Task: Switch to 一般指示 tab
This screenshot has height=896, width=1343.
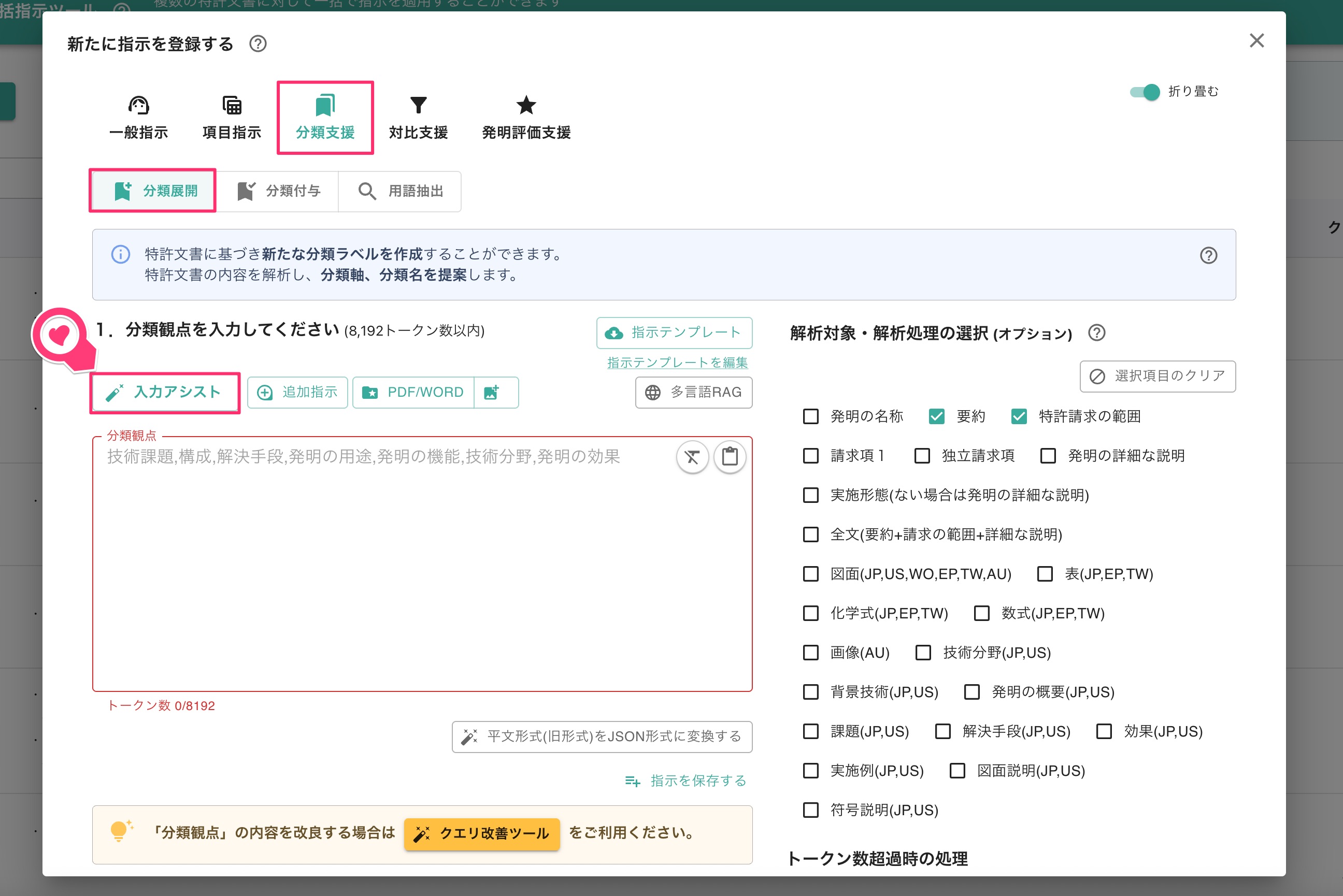Action: [x=138, y=118]
